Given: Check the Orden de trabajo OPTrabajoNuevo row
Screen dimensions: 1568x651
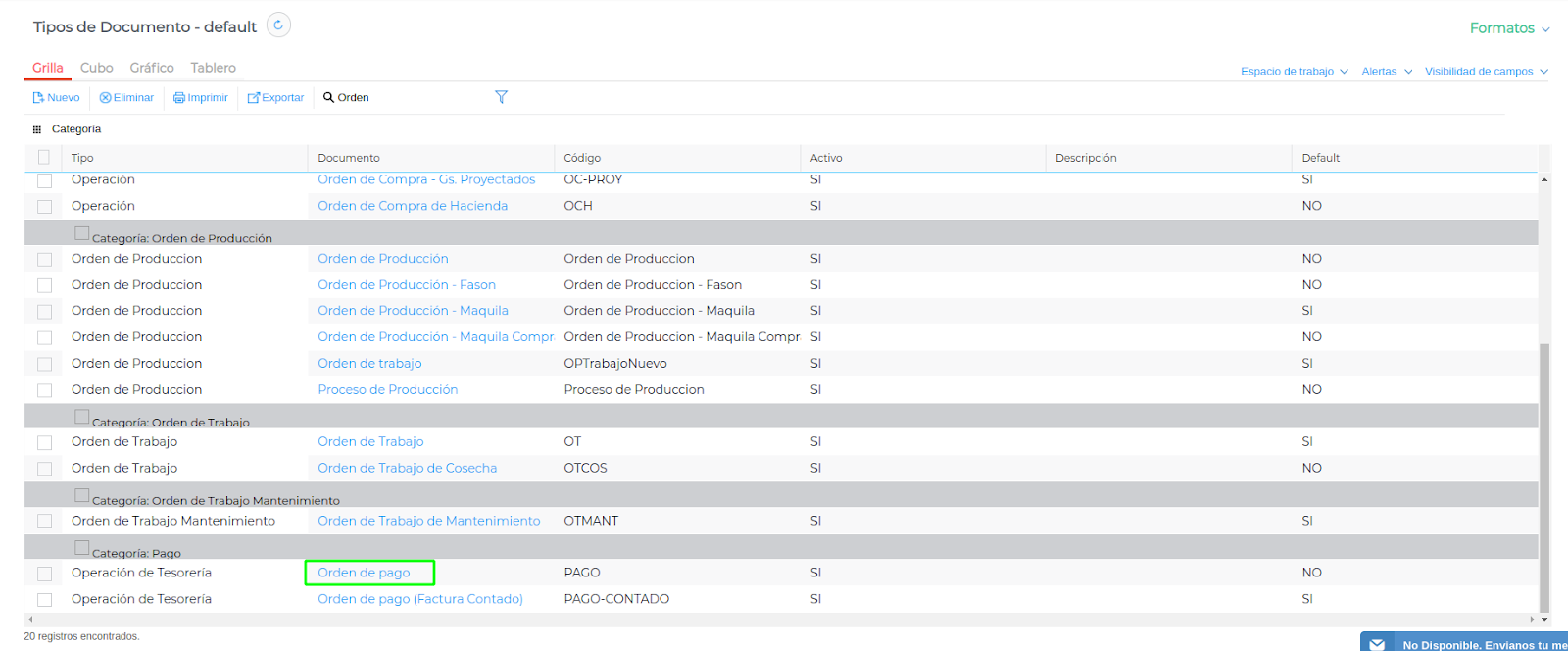Looking at the screenshot, I should [x=44, y=364].
